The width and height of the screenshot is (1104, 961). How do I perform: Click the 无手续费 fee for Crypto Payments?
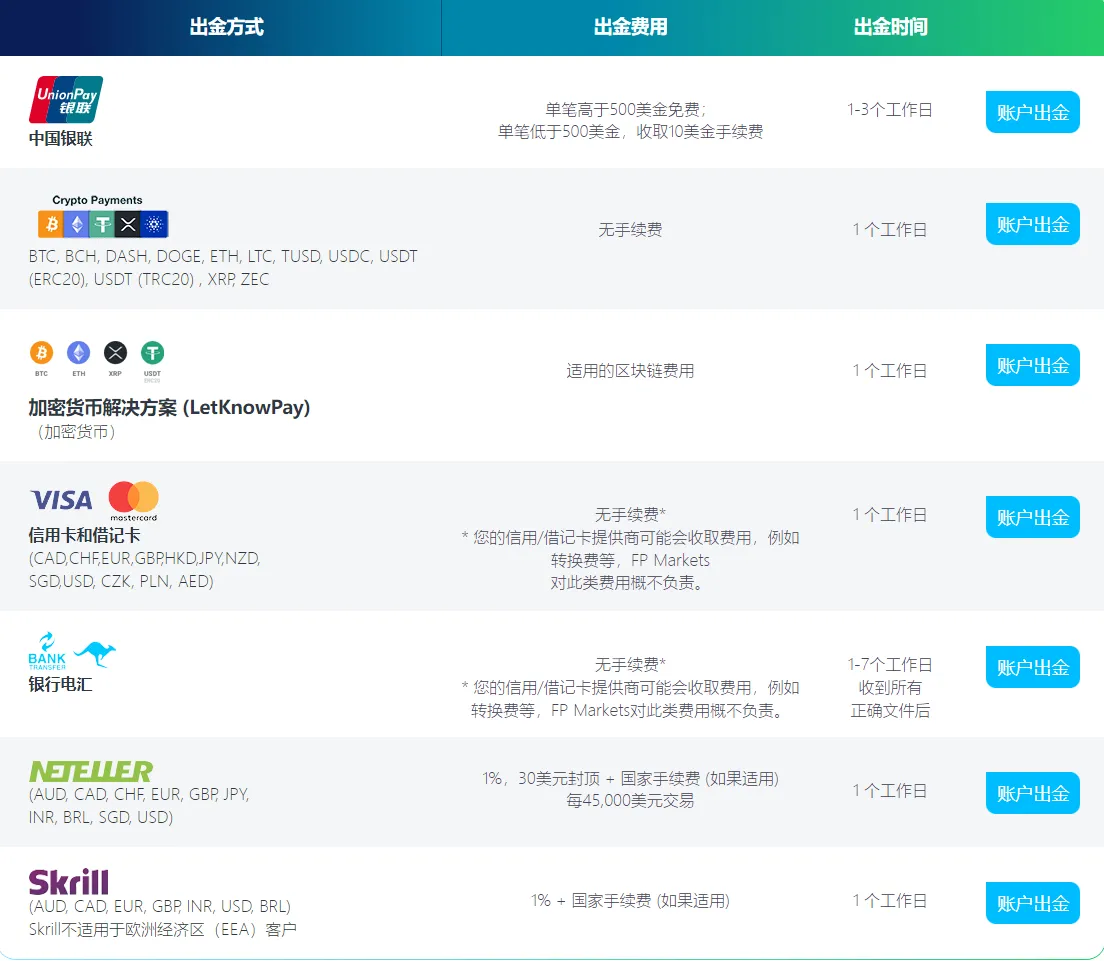tap(630, 230)
